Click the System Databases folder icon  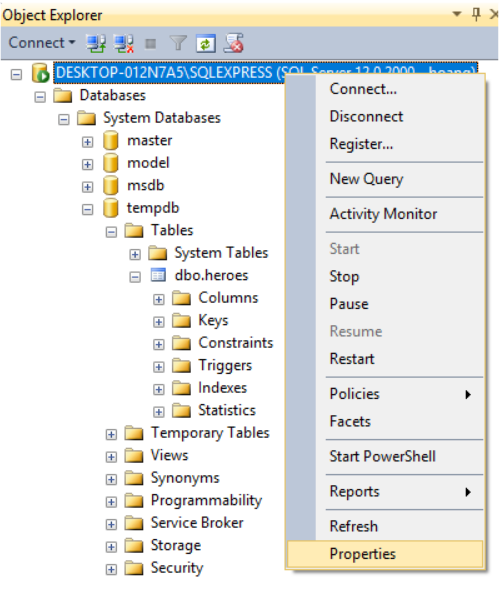point(86,118)
